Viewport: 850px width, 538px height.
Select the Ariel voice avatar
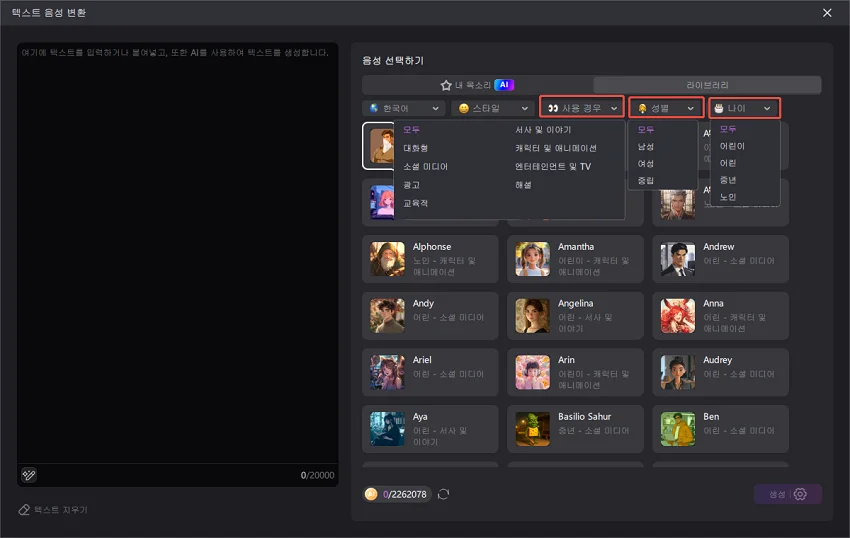click(387, 373)
